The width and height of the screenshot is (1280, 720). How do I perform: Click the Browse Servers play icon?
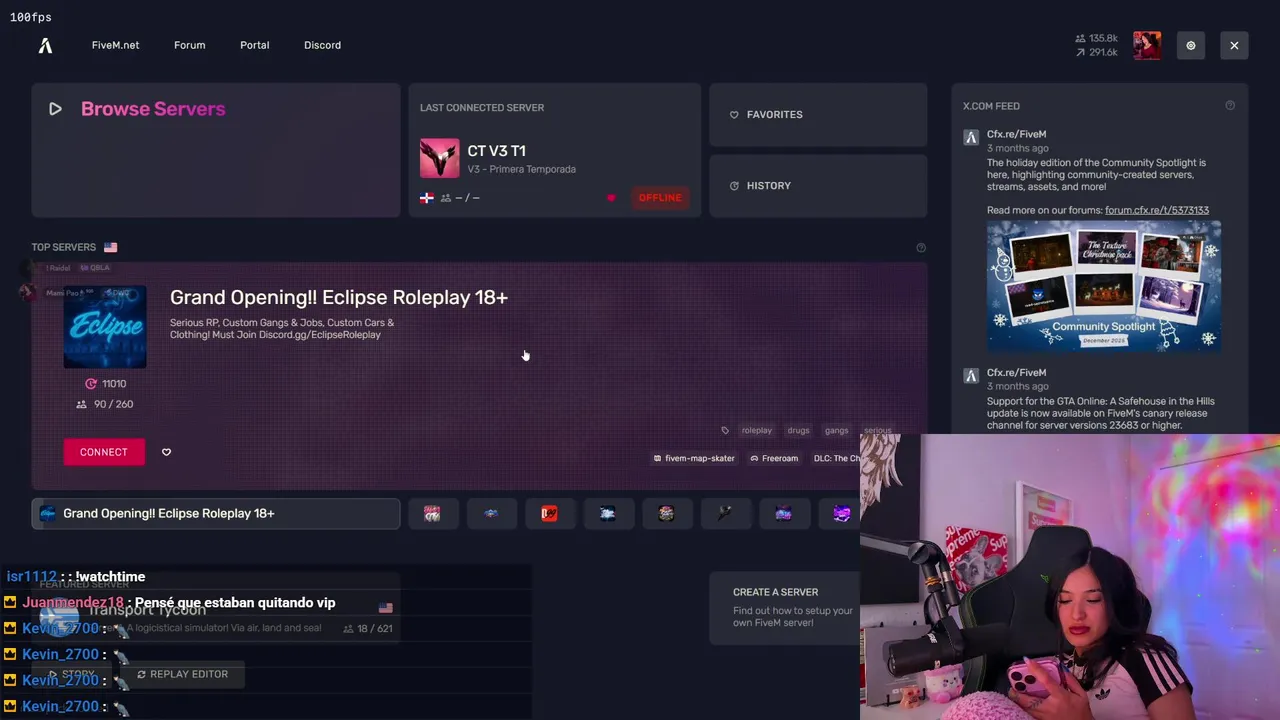pos(55,109)
